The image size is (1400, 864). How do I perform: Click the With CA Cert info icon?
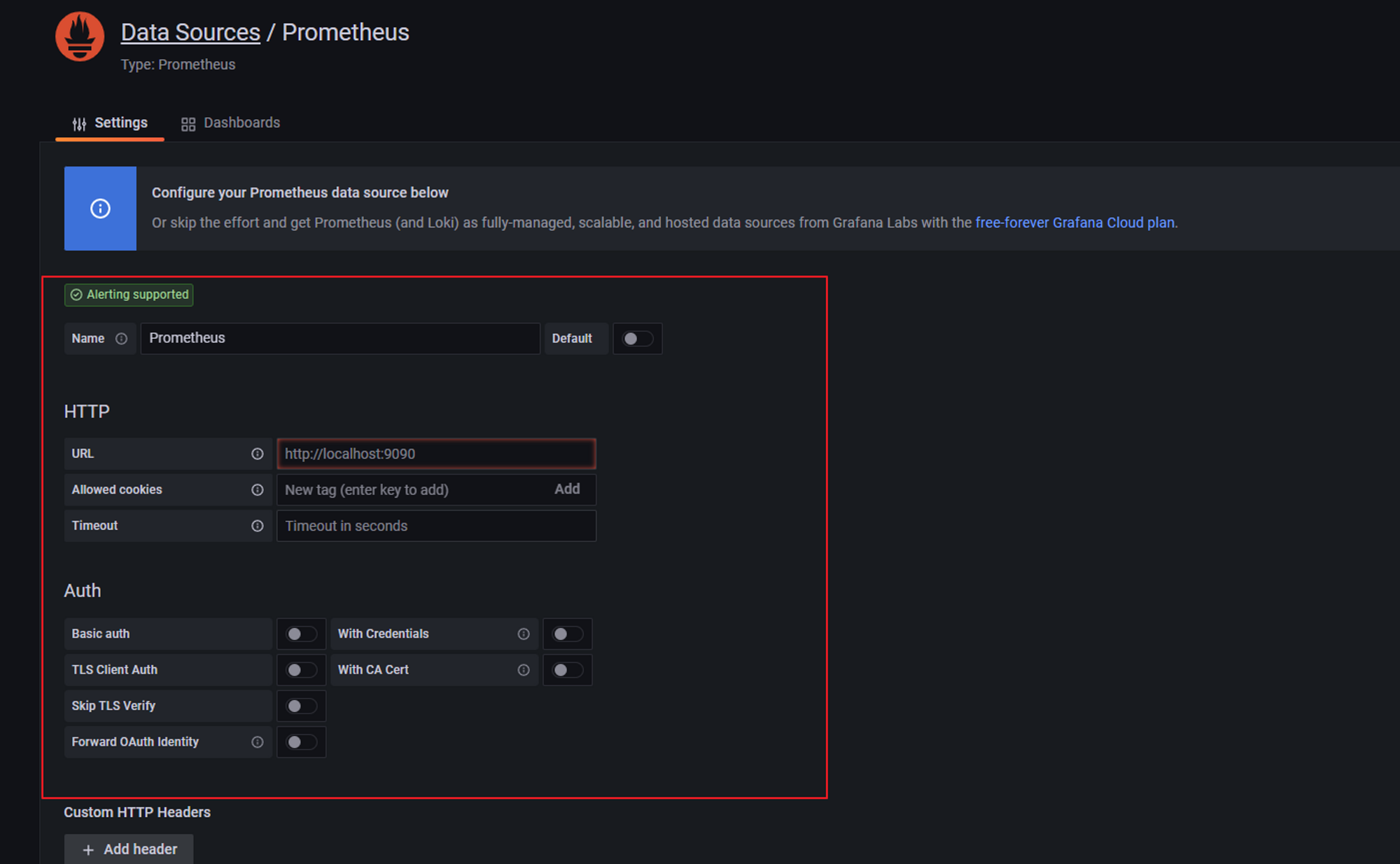pyautogui.click(x=523, y=670)
